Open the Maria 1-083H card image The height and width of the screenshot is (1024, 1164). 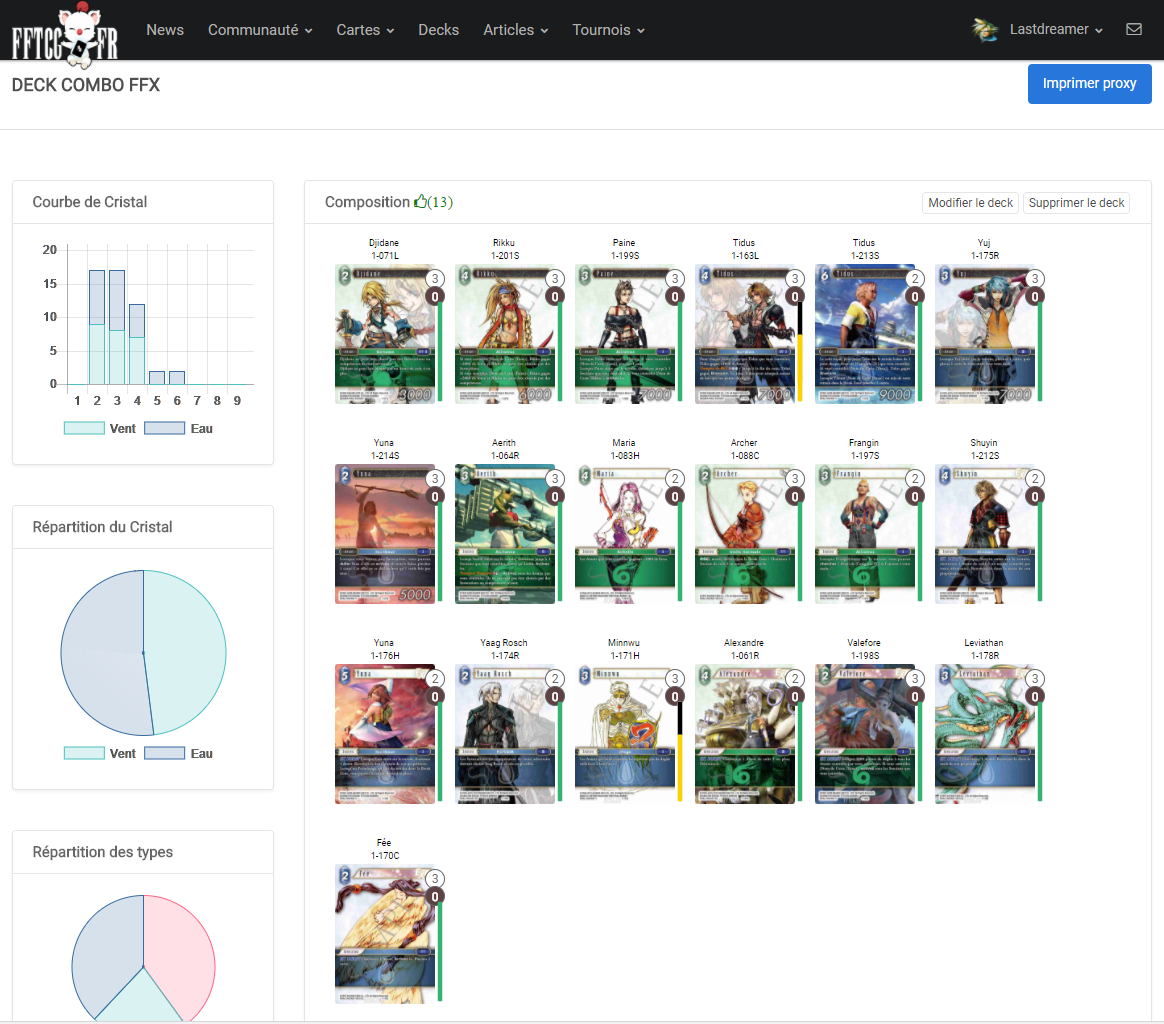[x=625, y=534]
